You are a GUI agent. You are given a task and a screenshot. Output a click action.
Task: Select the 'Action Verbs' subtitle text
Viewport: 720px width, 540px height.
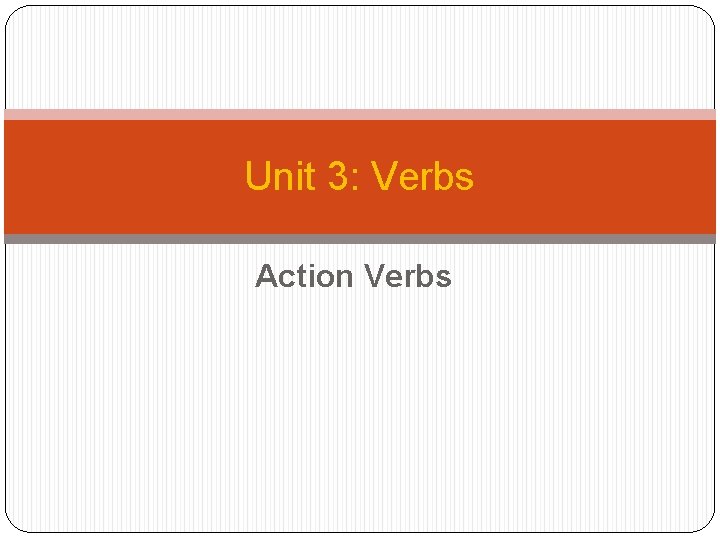click(x=353, y=275)
